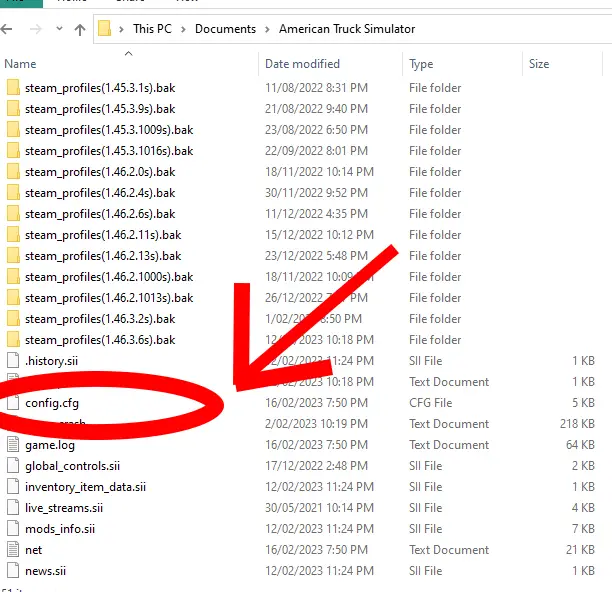Go up one folder level
This screenshot has width=612, height=592.
point(80,29)
